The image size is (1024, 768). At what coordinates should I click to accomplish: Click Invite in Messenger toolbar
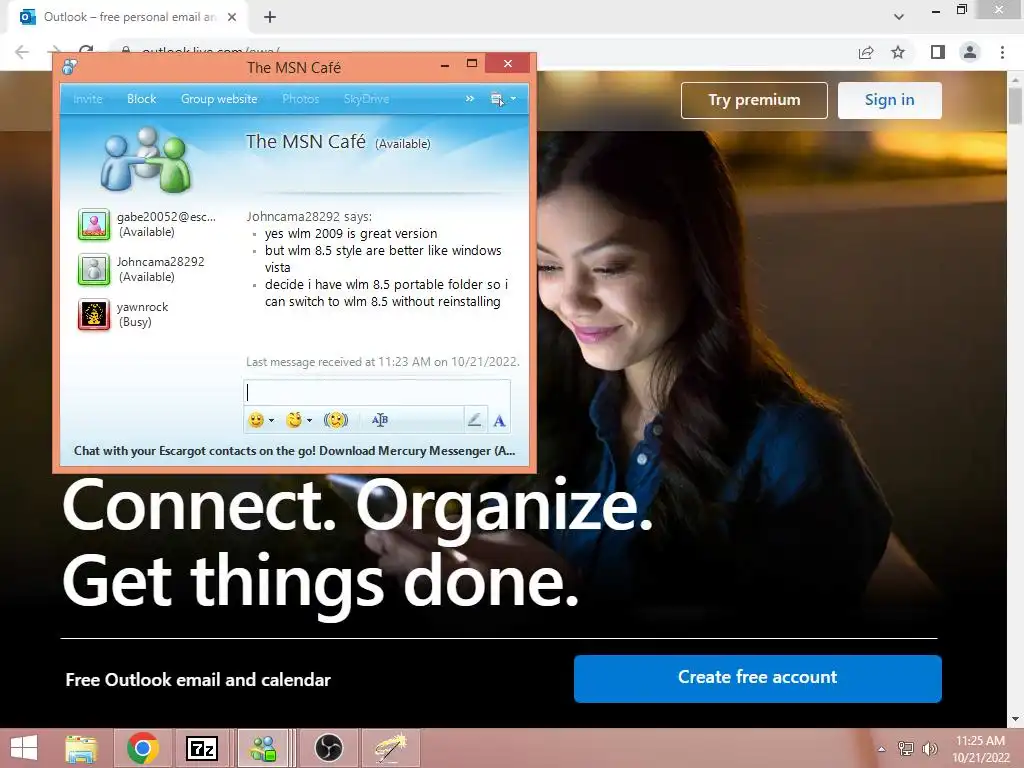tap(88, 99)
